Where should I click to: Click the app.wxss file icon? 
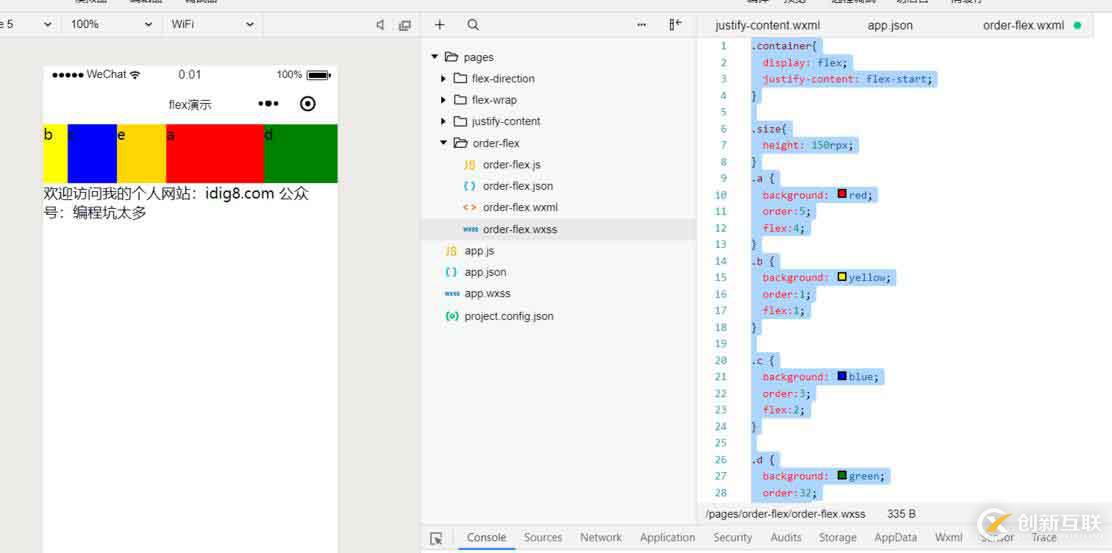coord(452,294)
